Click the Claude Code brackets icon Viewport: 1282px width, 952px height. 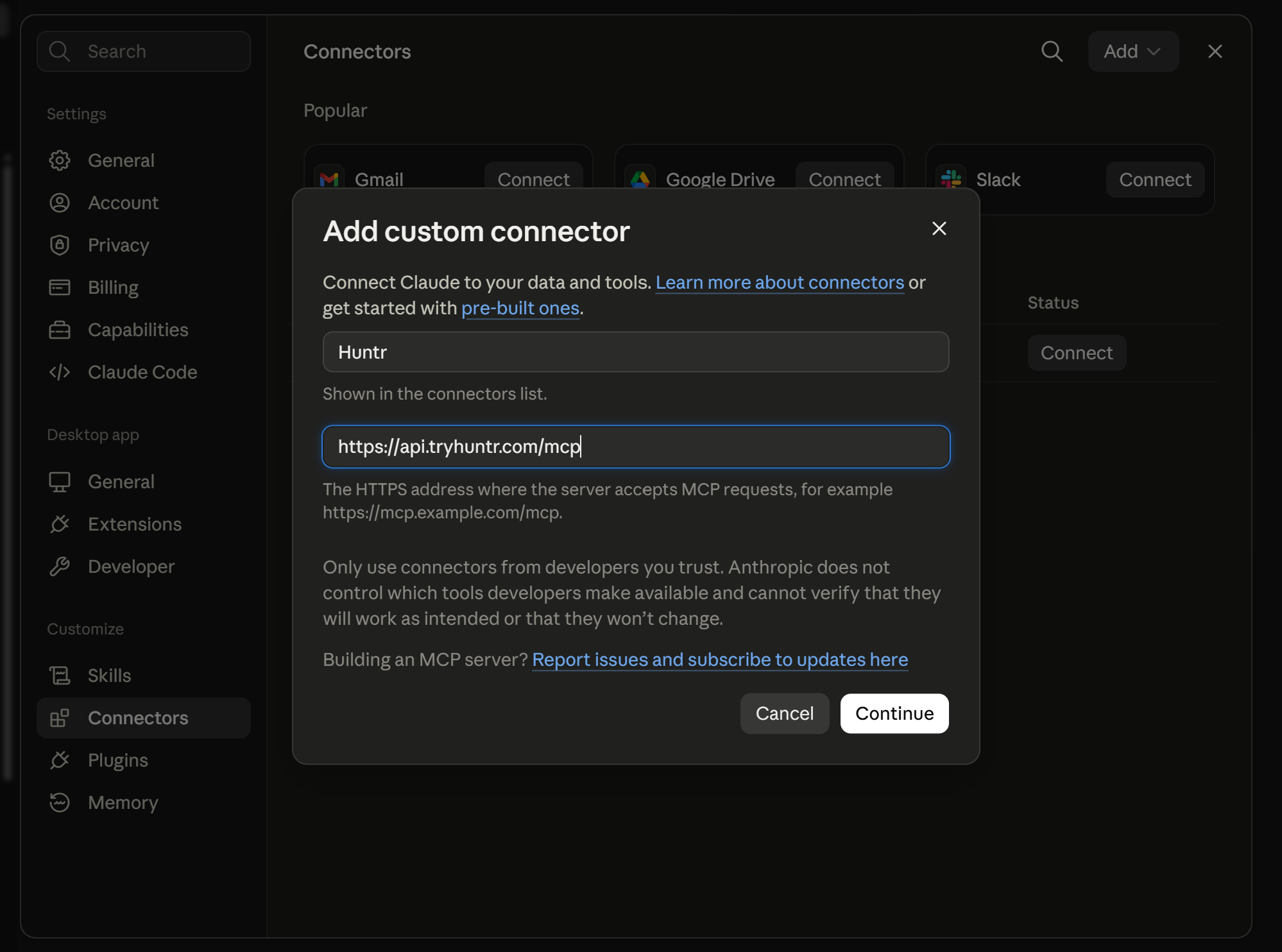click(x=60, y=372)
